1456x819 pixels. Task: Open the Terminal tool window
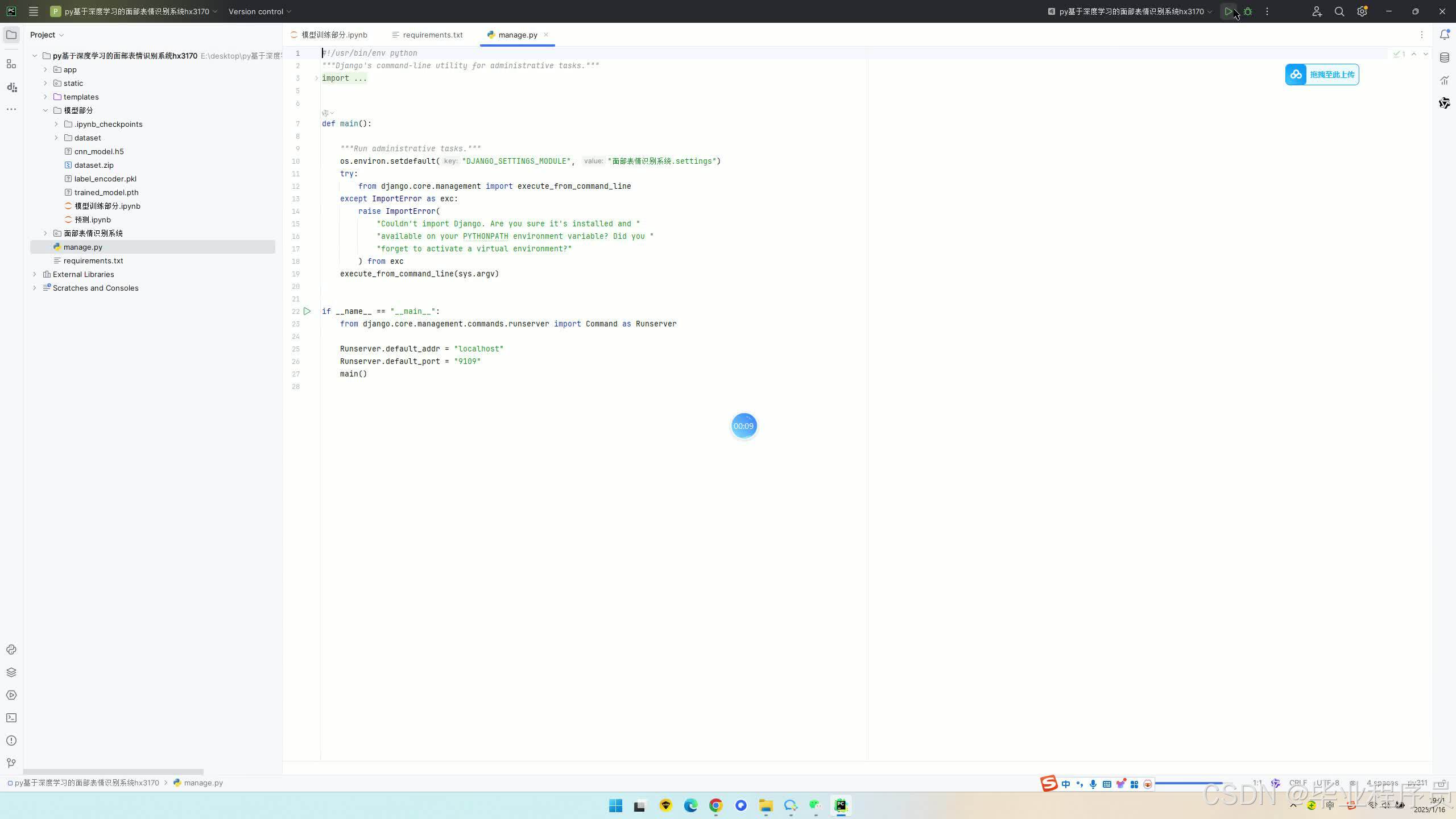11,718
